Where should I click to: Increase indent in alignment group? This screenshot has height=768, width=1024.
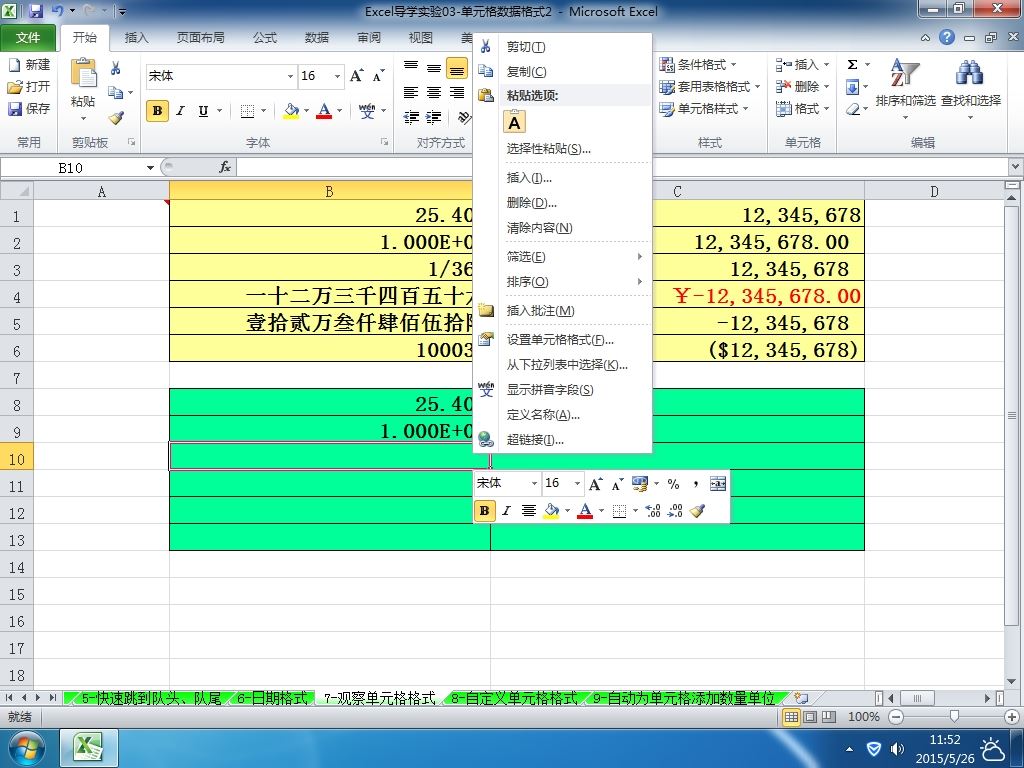pyautogui.click(x=434, y=118)
